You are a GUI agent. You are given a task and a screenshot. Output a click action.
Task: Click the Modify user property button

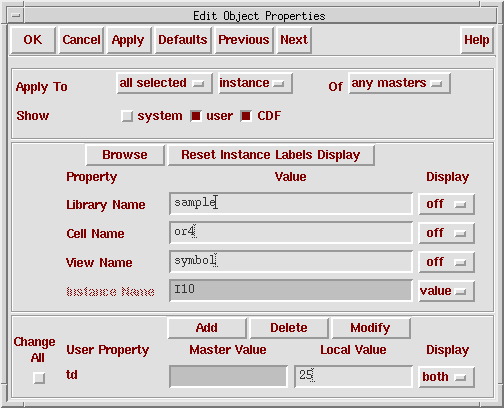[371, 328]
